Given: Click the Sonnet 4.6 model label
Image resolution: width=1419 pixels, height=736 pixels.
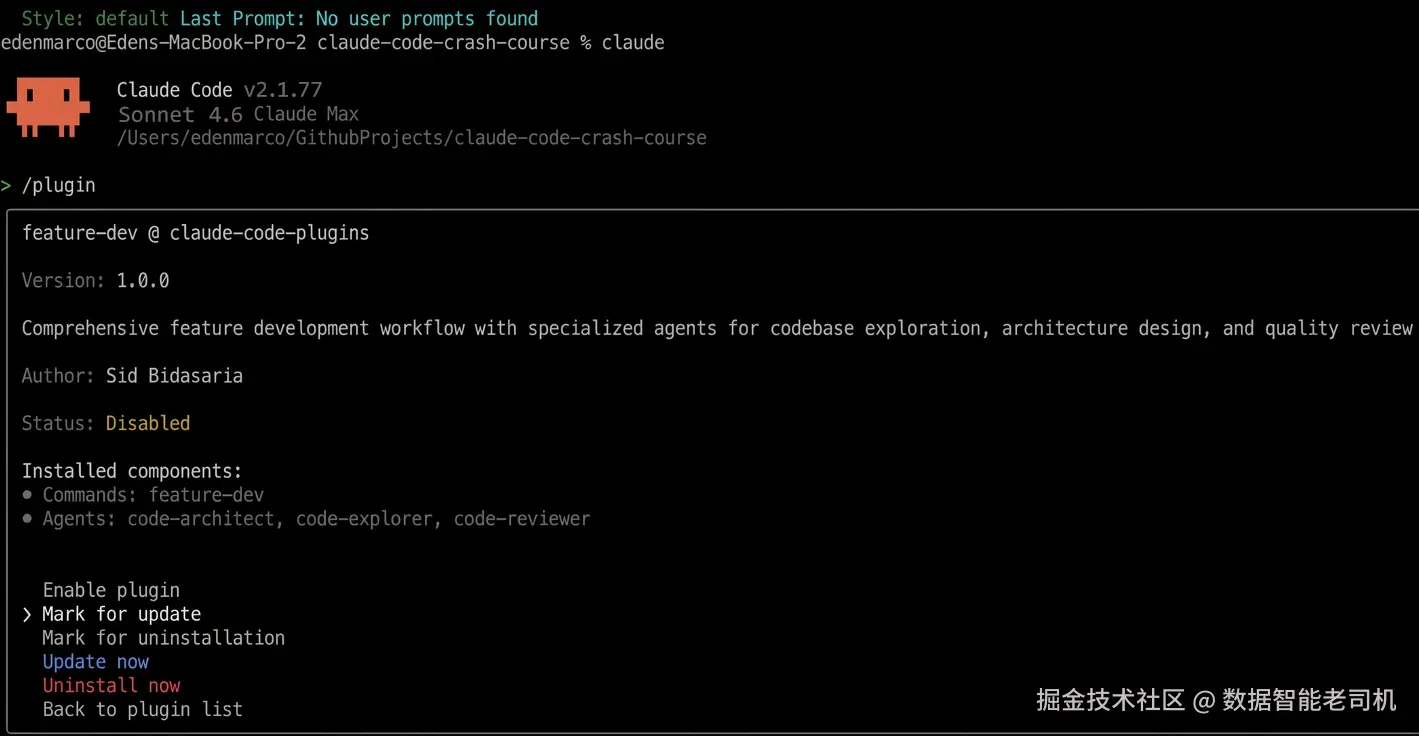Looking at the screenshot, I should click(180, 114).
